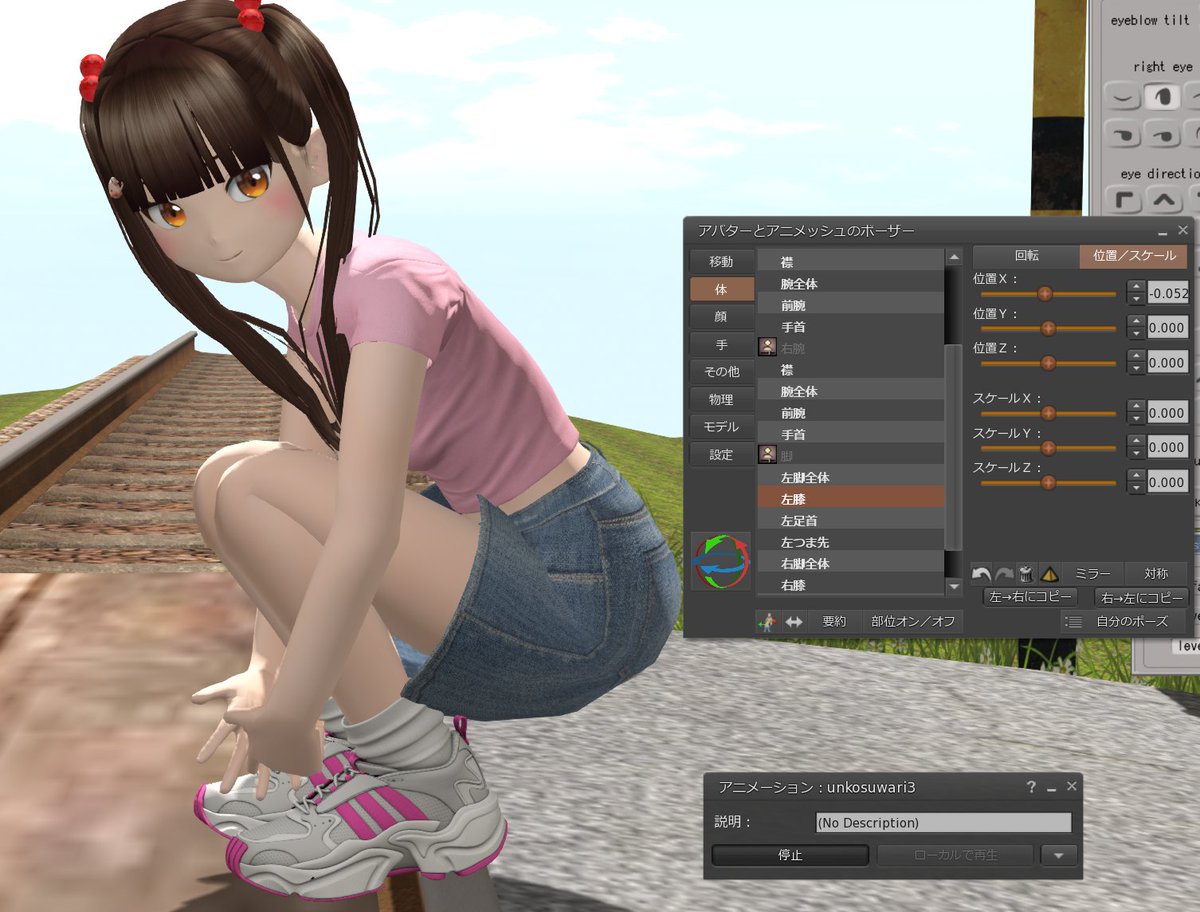The height and width of the screenshot is (912, 1200).
Task: Click the help question mark in animation window
Action: (x=1031, y=787)
